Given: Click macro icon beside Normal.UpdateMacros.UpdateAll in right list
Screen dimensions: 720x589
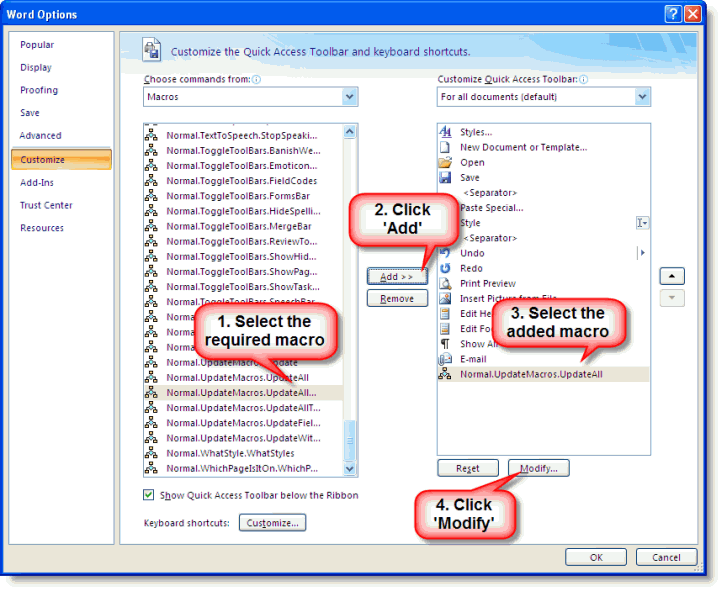Looking at the screenshot, I should pyautogui.click(x=444, y=374).
